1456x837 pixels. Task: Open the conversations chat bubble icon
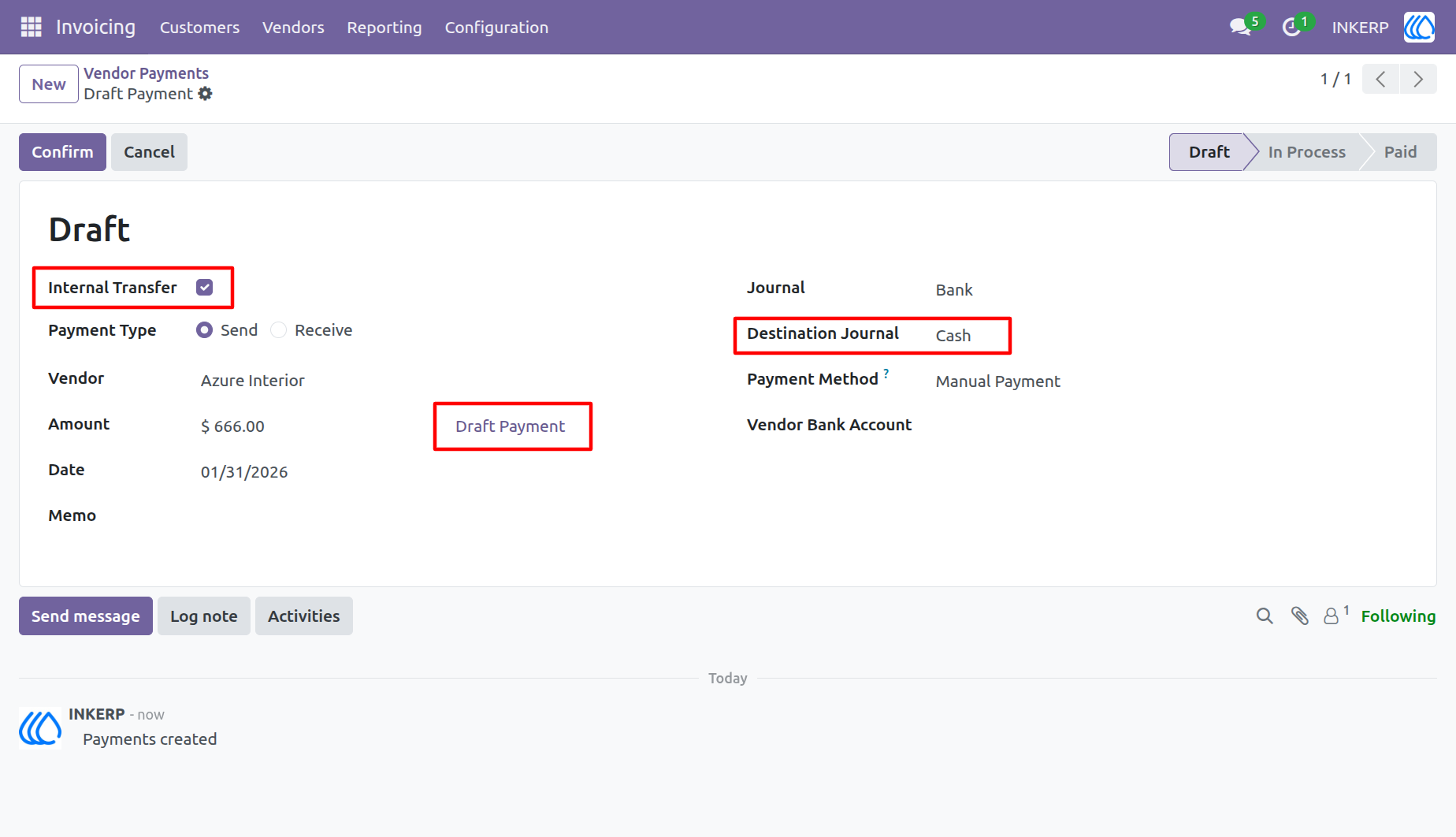(1240, 28)
